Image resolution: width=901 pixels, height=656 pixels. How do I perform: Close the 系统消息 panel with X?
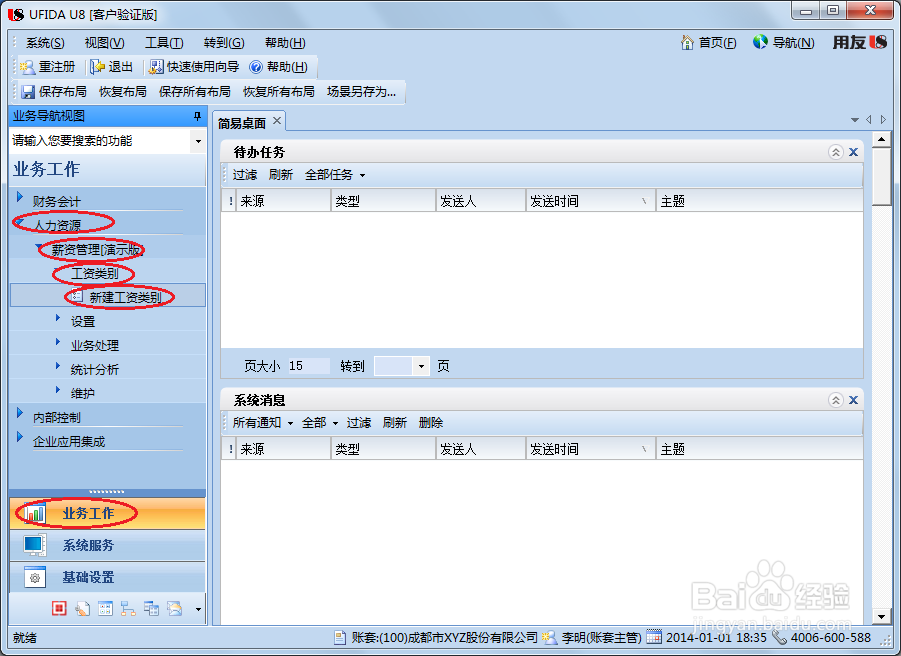point(853,400)
